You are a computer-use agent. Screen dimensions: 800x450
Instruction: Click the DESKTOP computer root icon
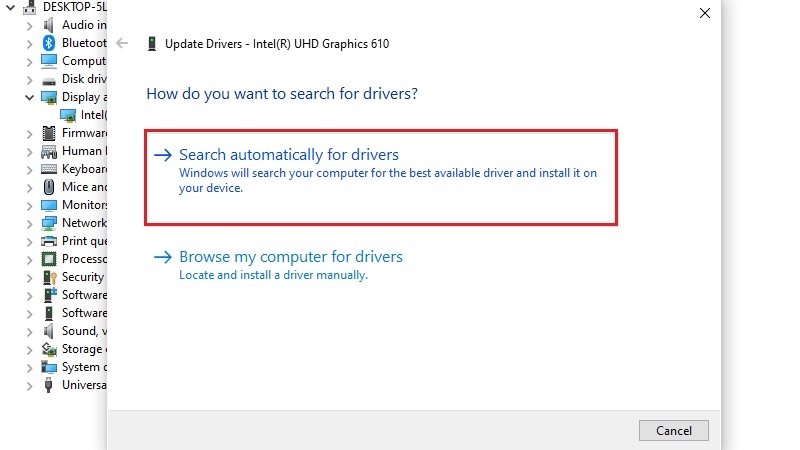pos(30,7)
